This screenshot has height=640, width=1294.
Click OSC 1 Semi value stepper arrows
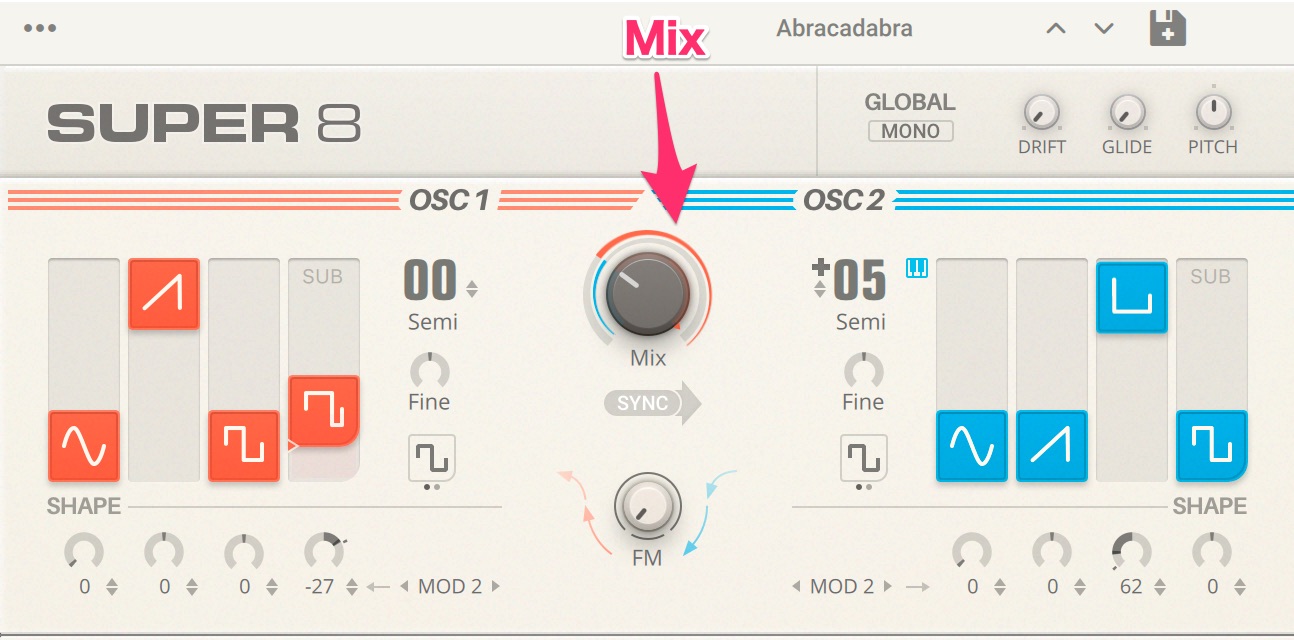[x=472, y=289]
